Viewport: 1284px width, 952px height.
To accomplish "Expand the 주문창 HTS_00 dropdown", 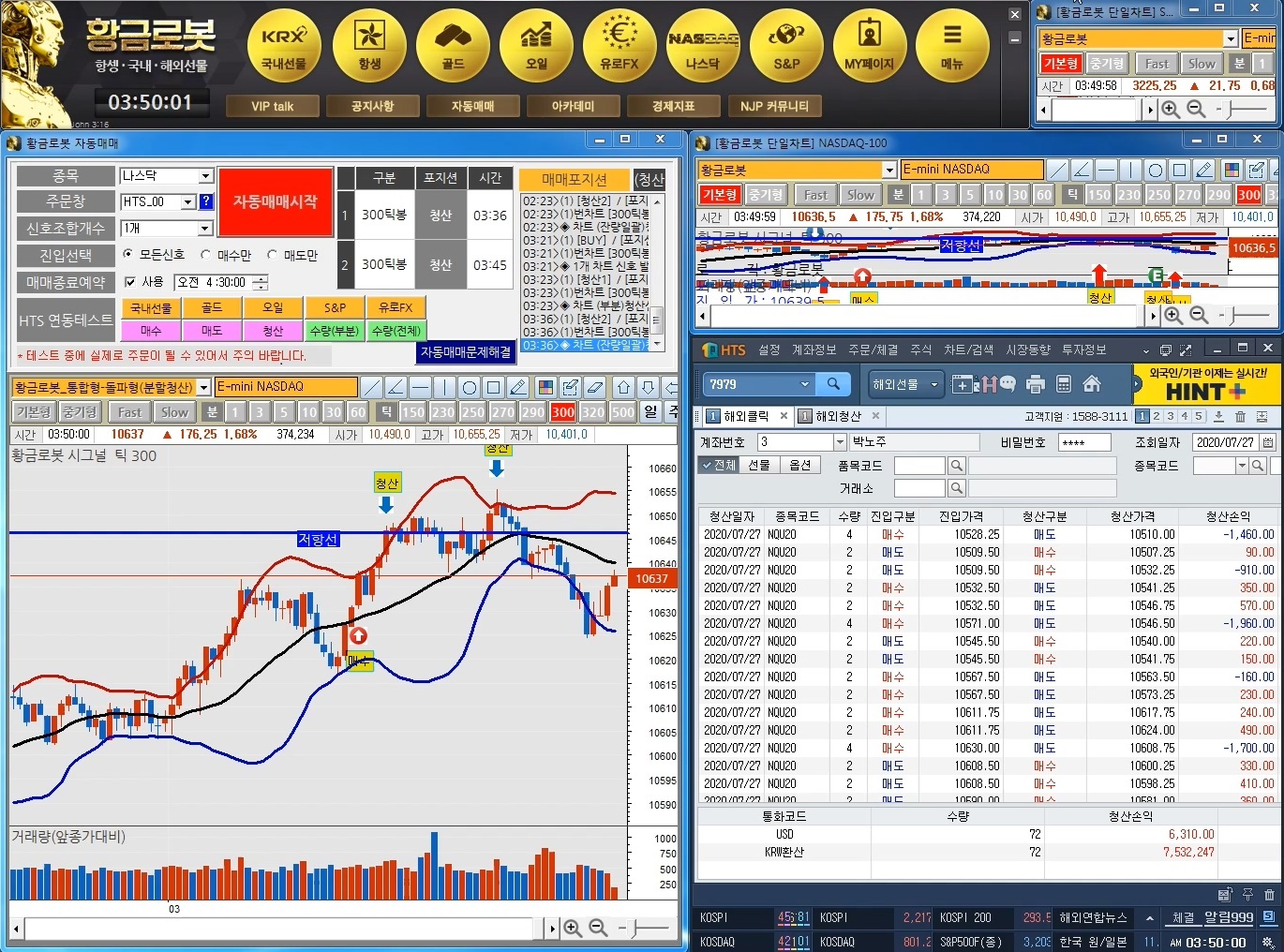I will coord(188,201).
